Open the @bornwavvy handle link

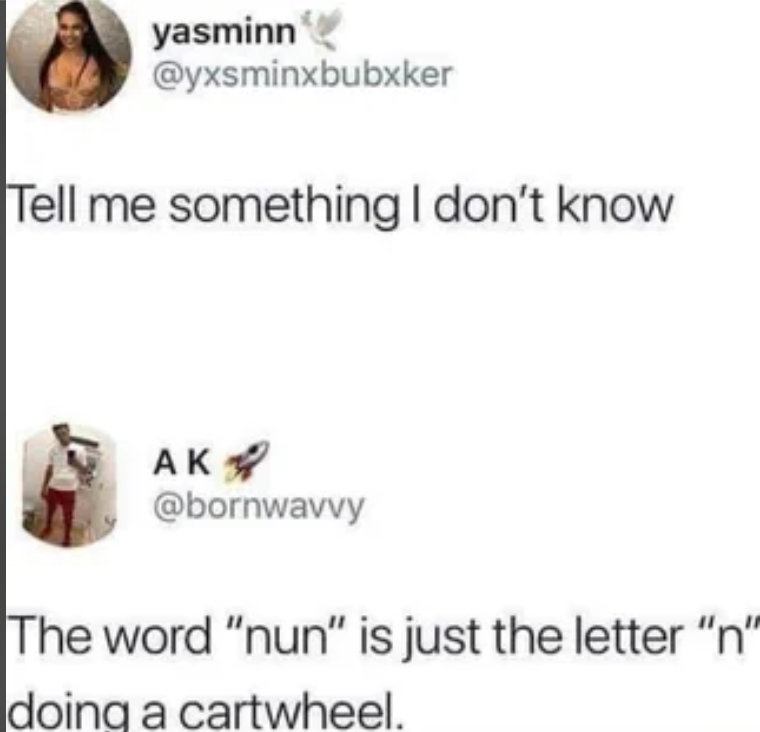click(258, 509)
